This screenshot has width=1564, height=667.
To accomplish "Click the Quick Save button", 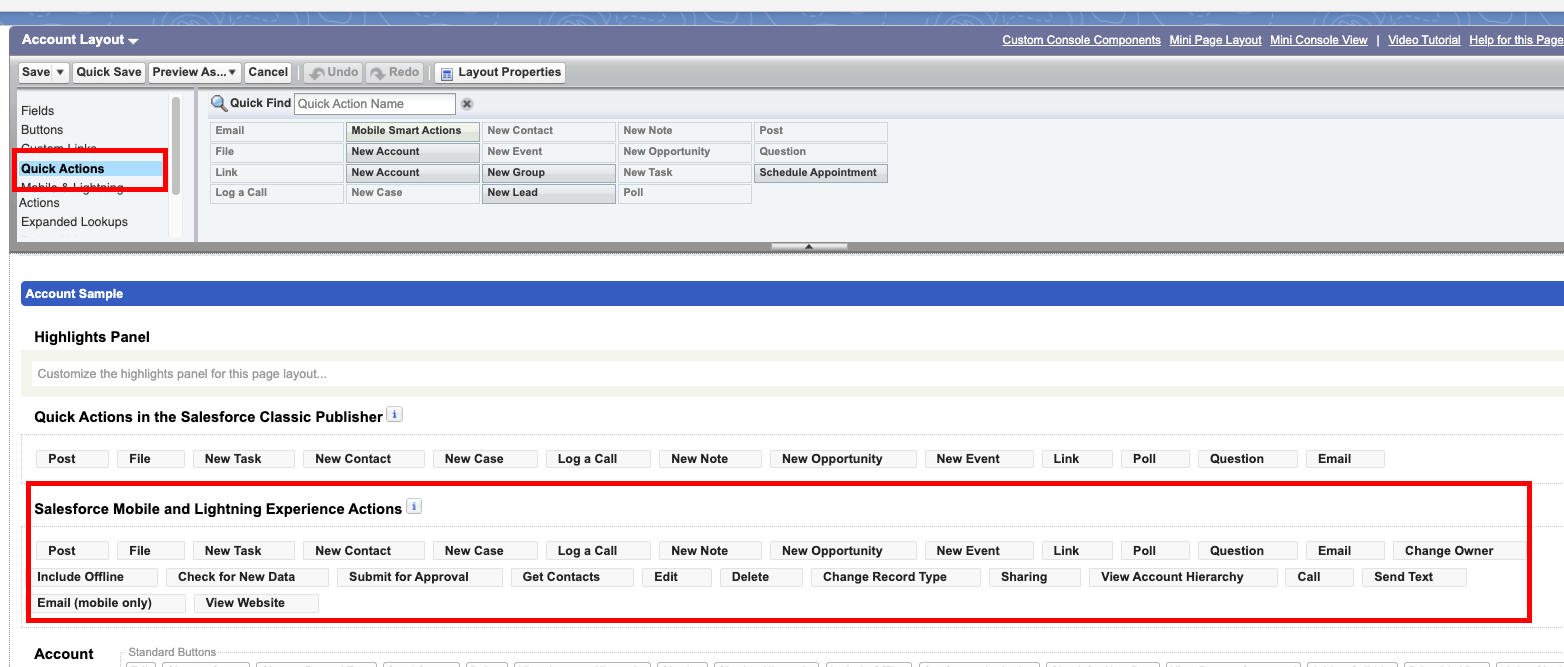I will tap(109, 72).
